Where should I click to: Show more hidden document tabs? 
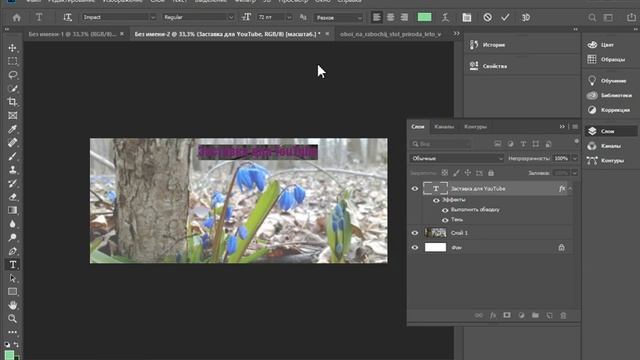pyautogui.click(x=456, y=33)
